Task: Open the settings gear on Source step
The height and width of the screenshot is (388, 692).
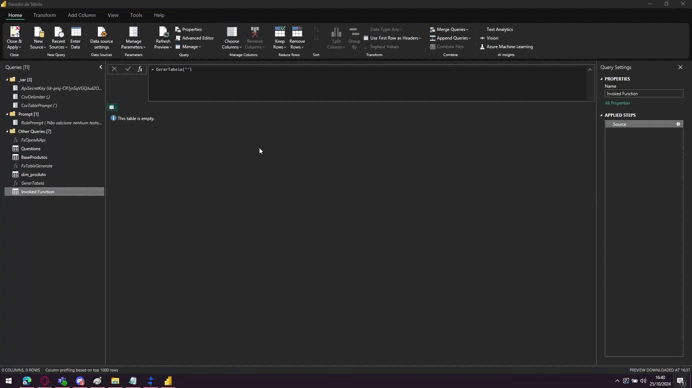Action: (x=678, y=124)
